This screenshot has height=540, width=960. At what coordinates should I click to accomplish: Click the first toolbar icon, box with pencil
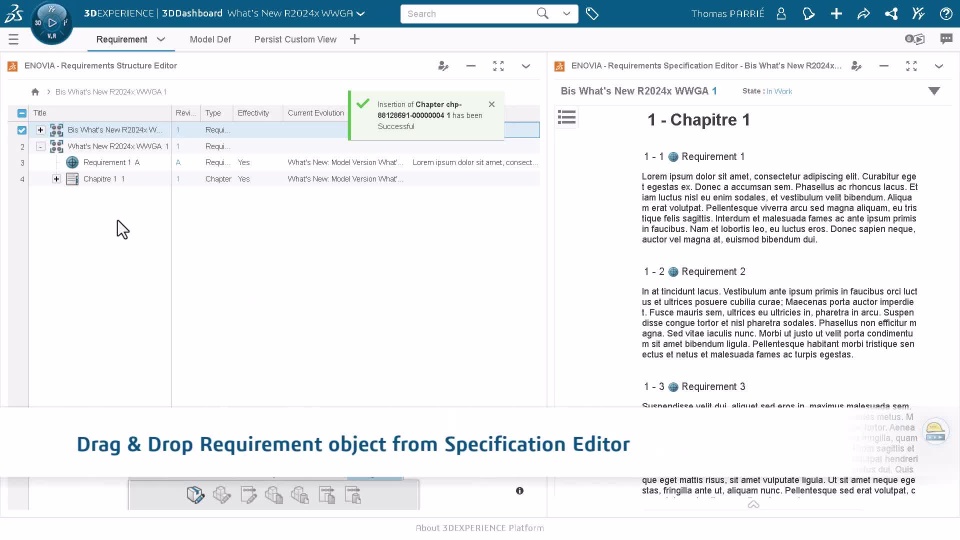[195, 495]
